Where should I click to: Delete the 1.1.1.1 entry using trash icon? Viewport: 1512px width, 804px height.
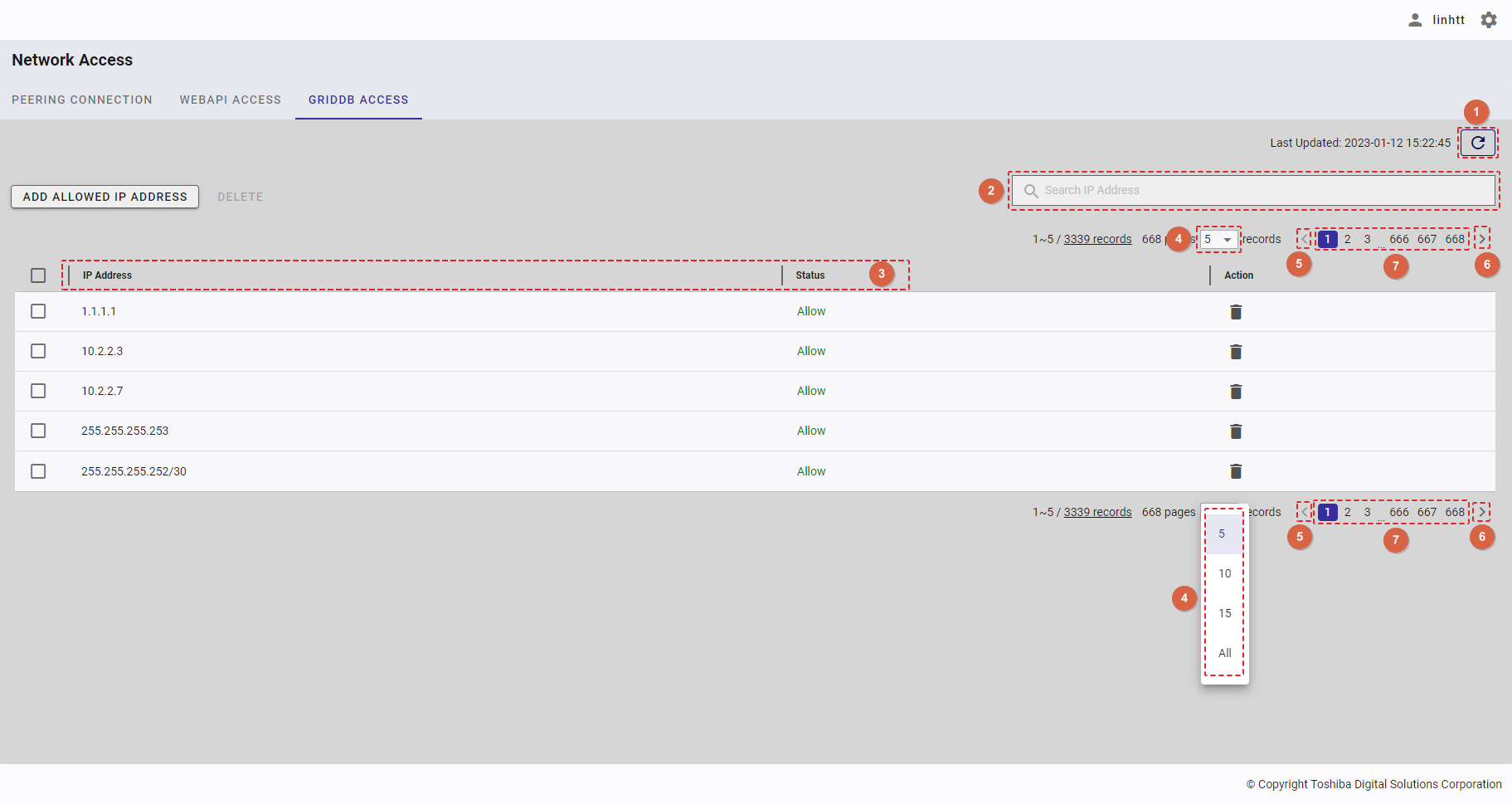point(1235,312)
